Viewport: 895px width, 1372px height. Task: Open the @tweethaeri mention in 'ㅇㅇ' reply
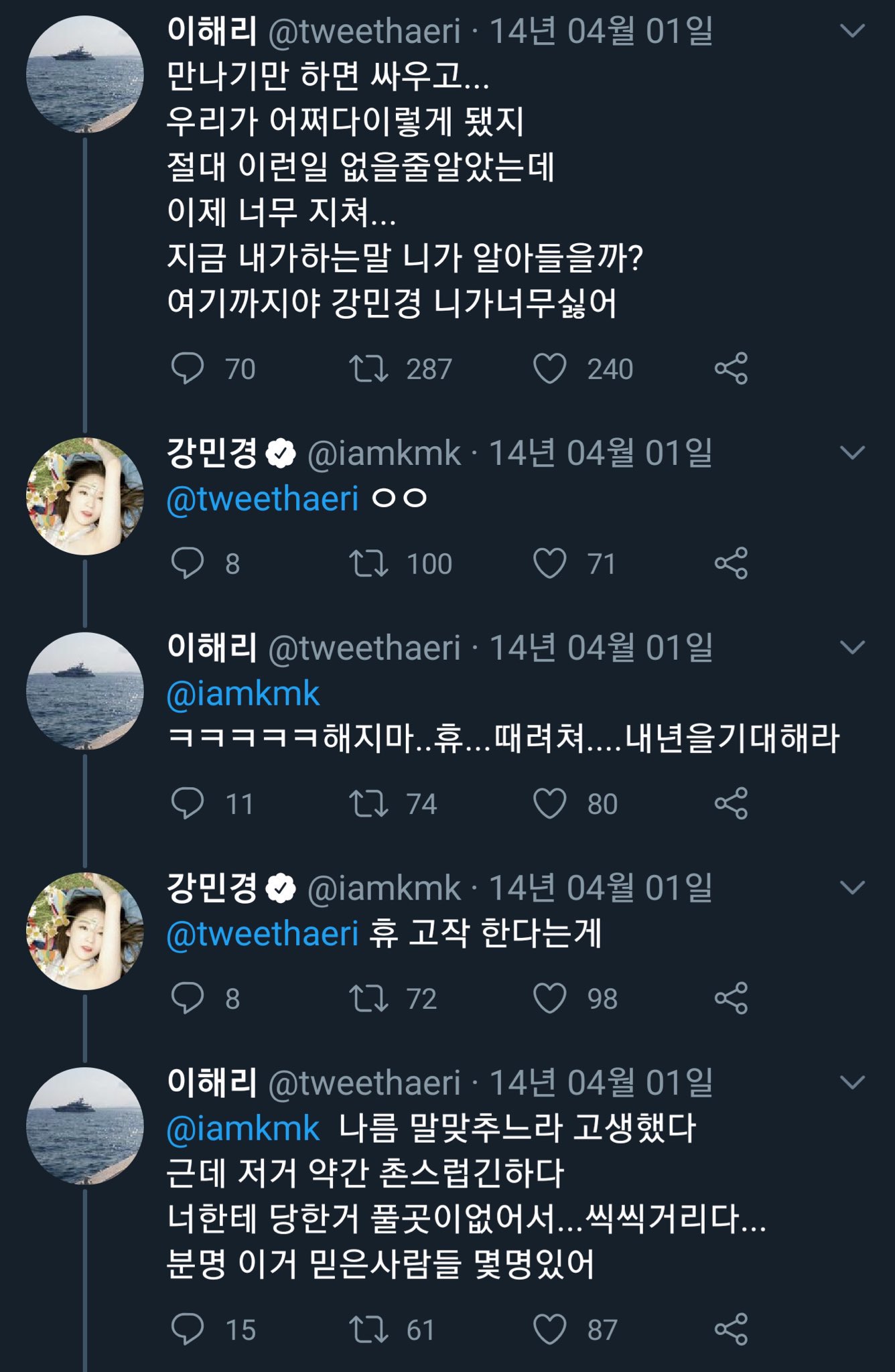click(x=263, y=499)
